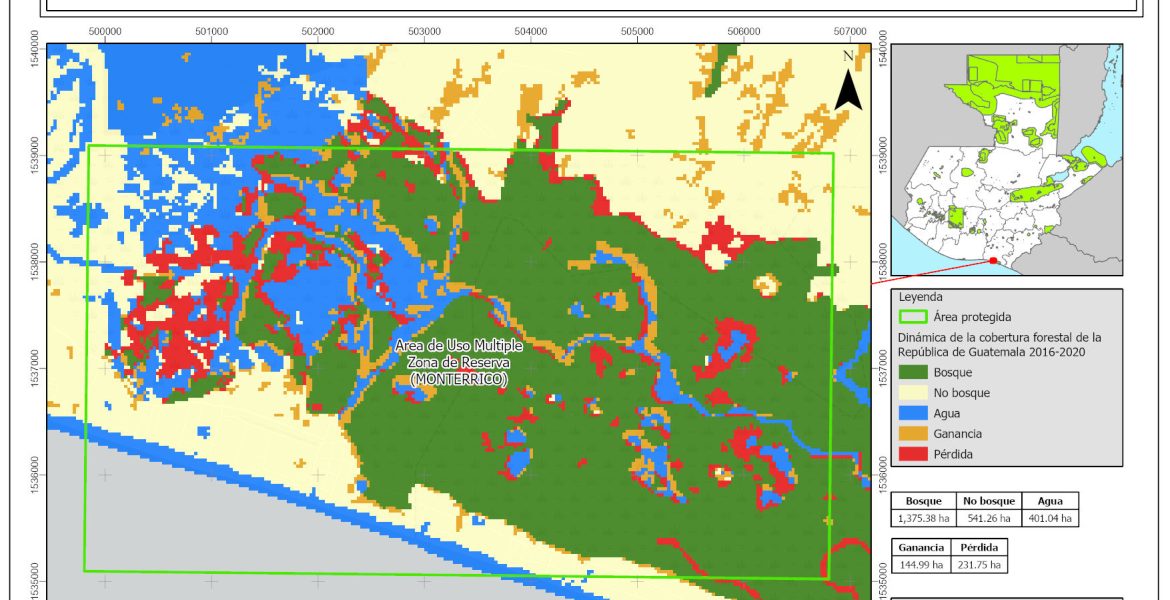Image resolution: width=1170 pixels, height=600 pixels.
Task: Select the 541.26 ha No bosque cell
Action: coord(988,518)
